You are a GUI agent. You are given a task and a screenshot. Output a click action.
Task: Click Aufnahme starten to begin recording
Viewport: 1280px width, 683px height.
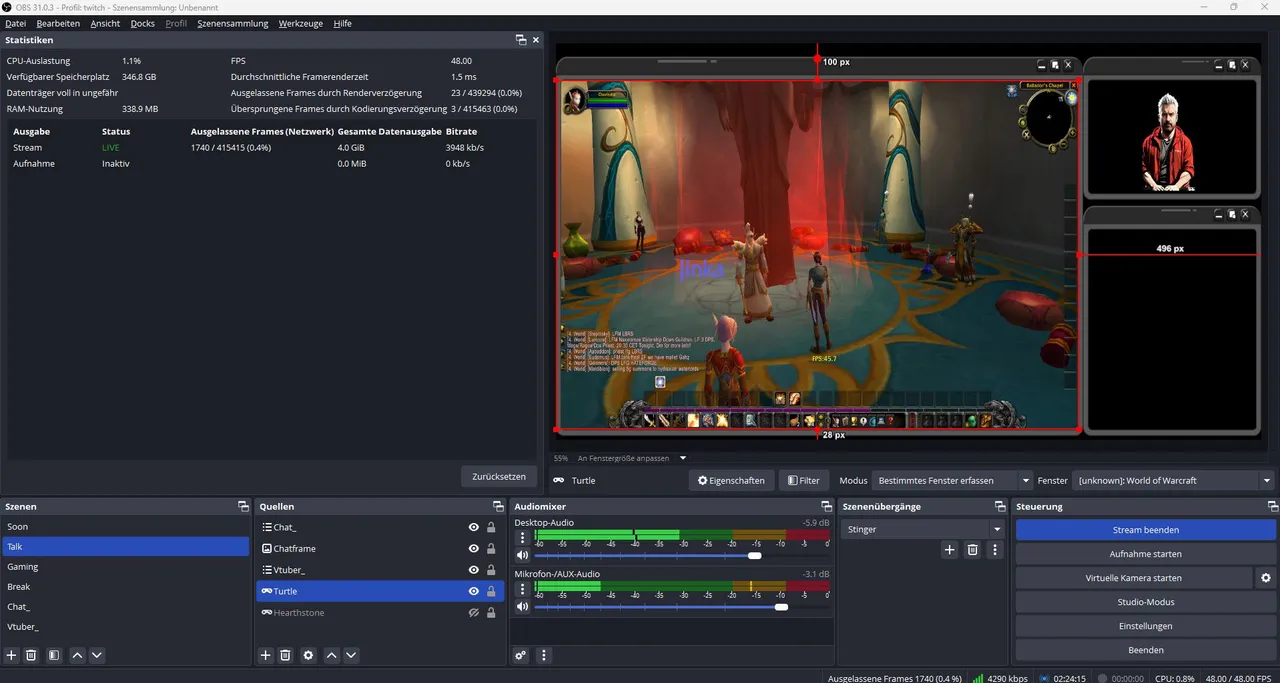(1146, 554)
